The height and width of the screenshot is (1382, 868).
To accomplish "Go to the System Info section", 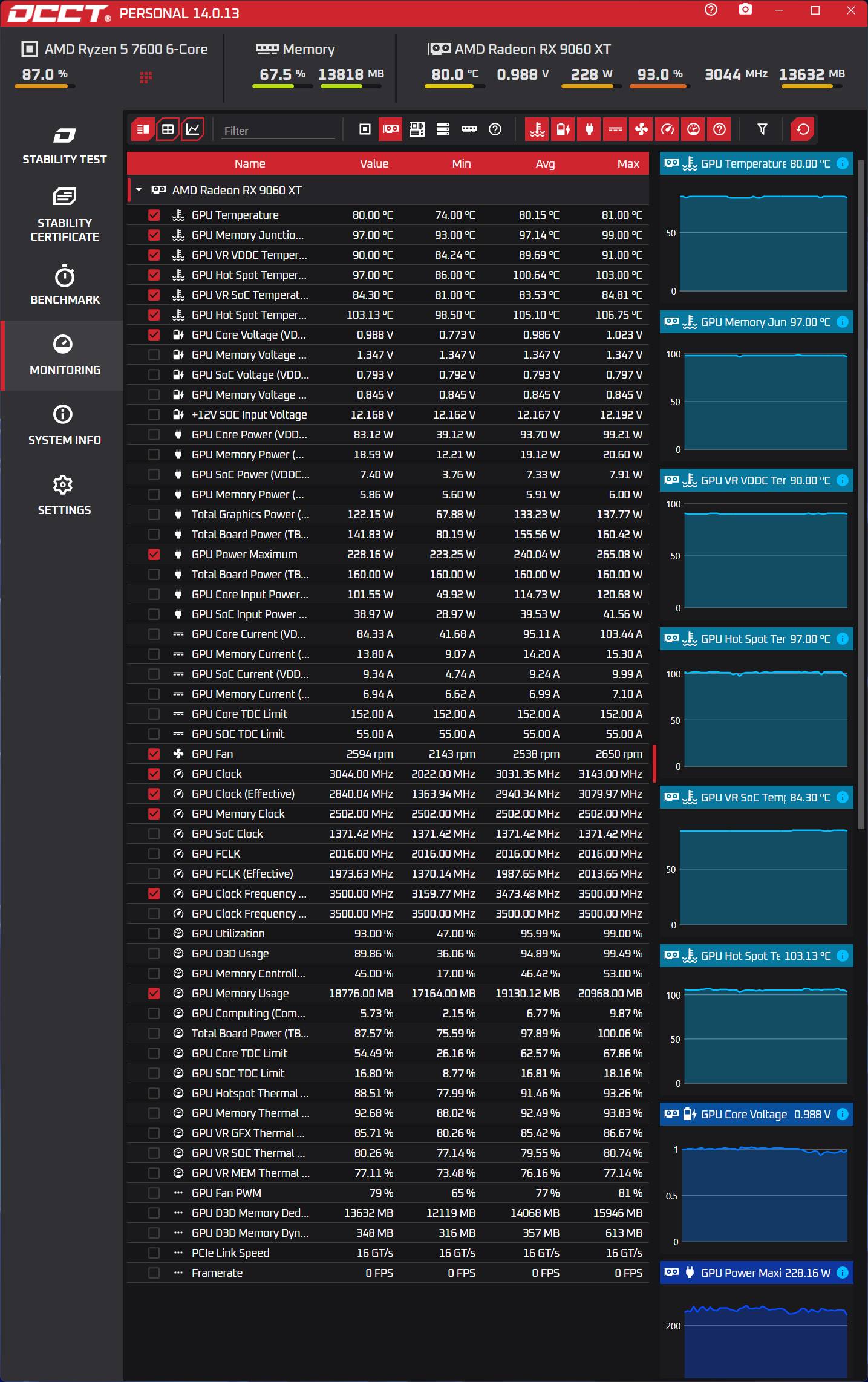I will pos(64,425).
